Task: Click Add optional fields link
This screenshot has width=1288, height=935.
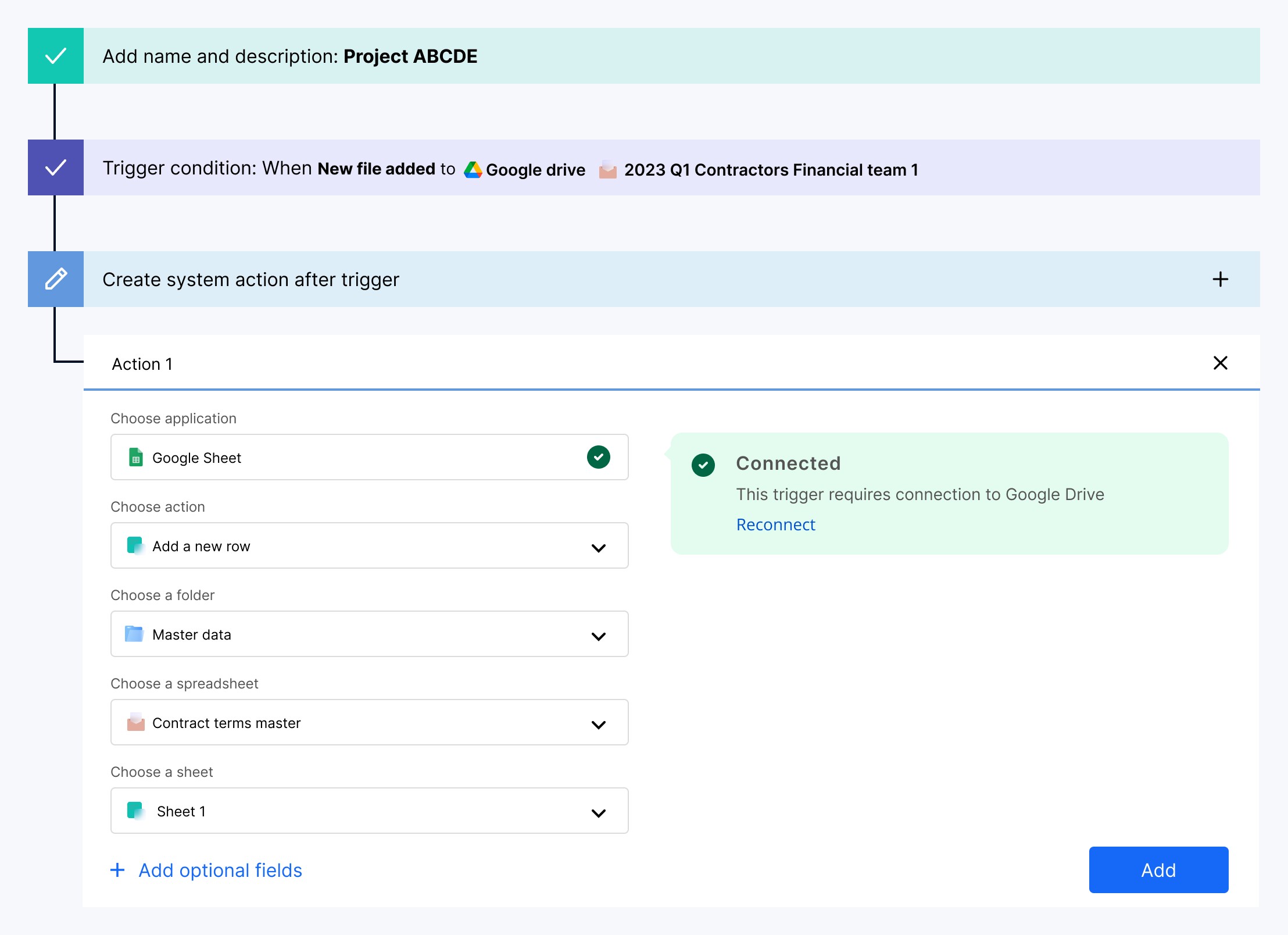Action: (x=220, y=870)
